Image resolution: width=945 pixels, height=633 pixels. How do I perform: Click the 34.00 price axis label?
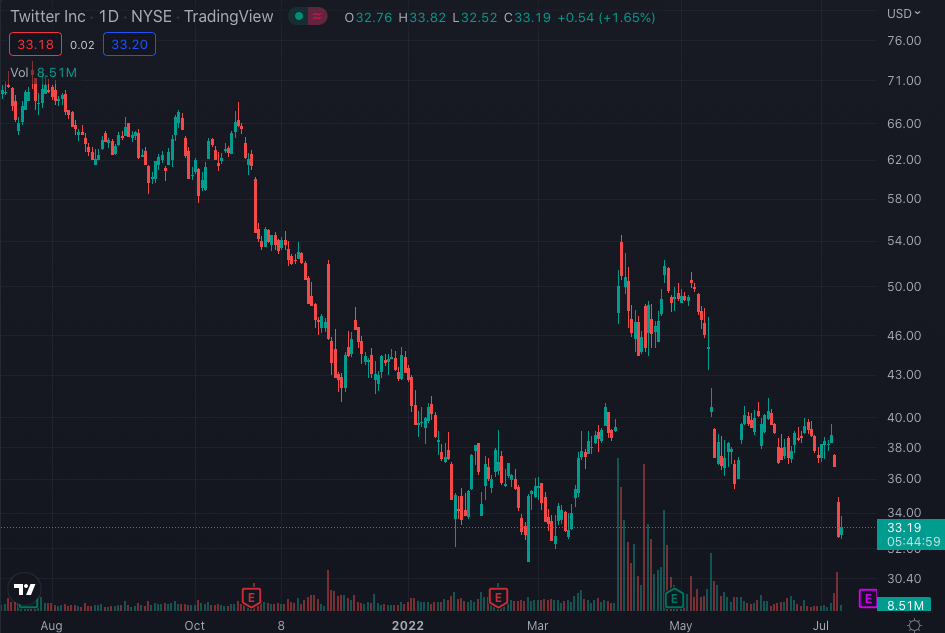click(x=904, y=512)
